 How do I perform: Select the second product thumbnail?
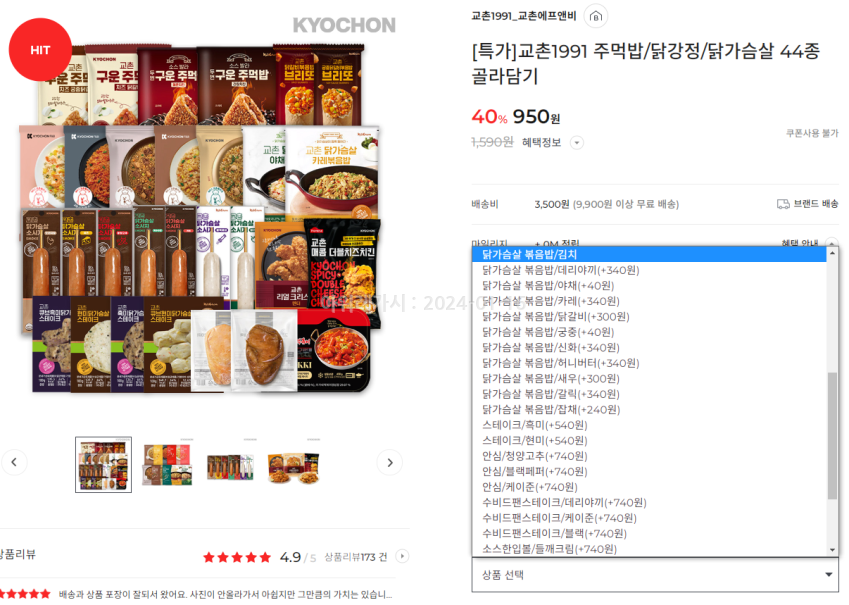pos(167,464)
